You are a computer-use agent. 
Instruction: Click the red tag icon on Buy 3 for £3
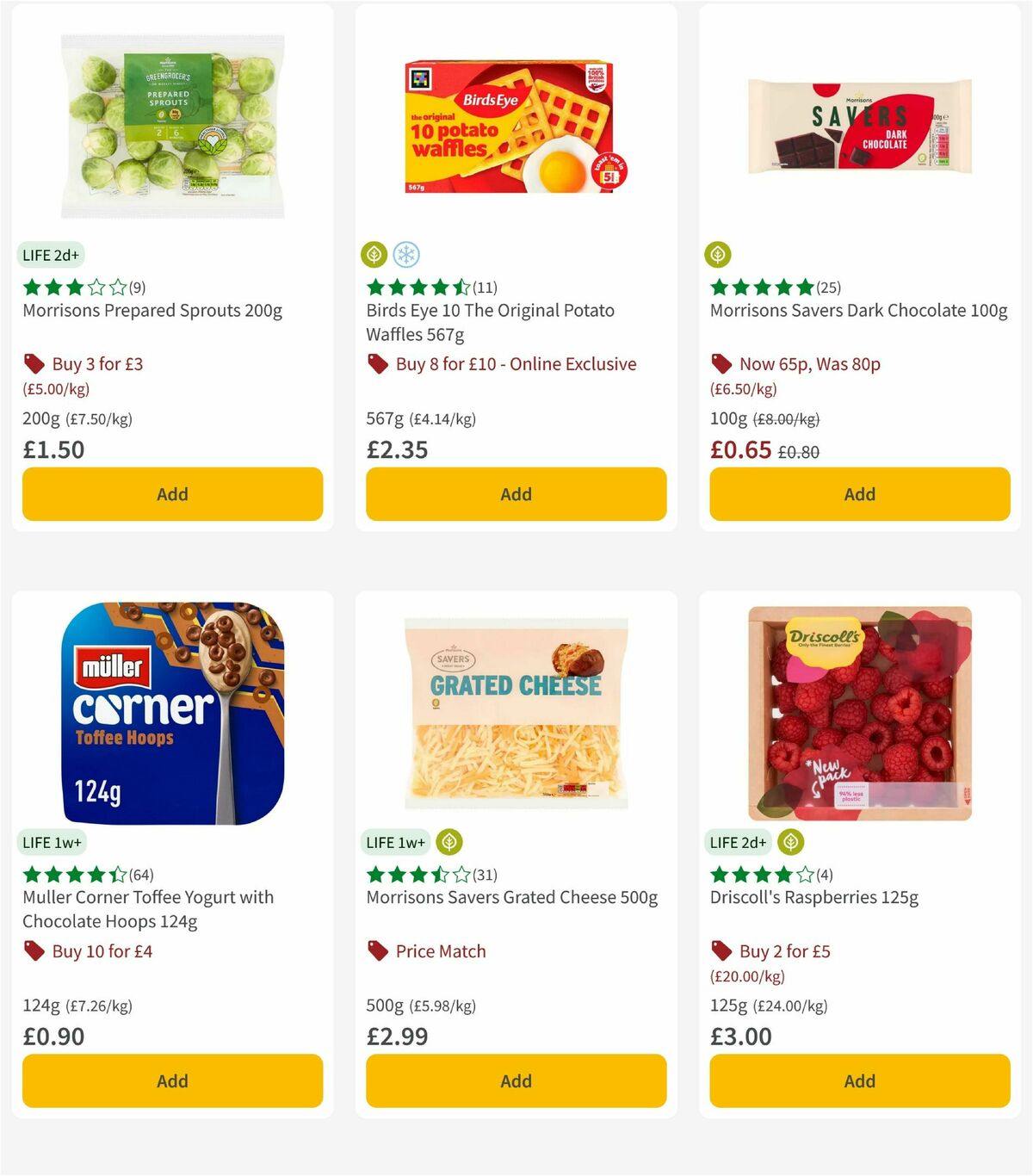[x=34, y=364]
